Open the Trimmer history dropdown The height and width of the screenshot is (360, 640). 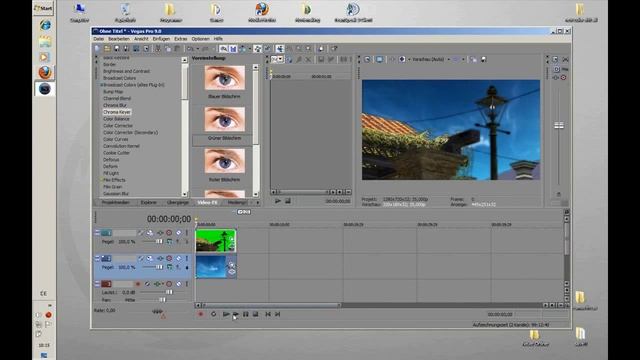[280, 60]
